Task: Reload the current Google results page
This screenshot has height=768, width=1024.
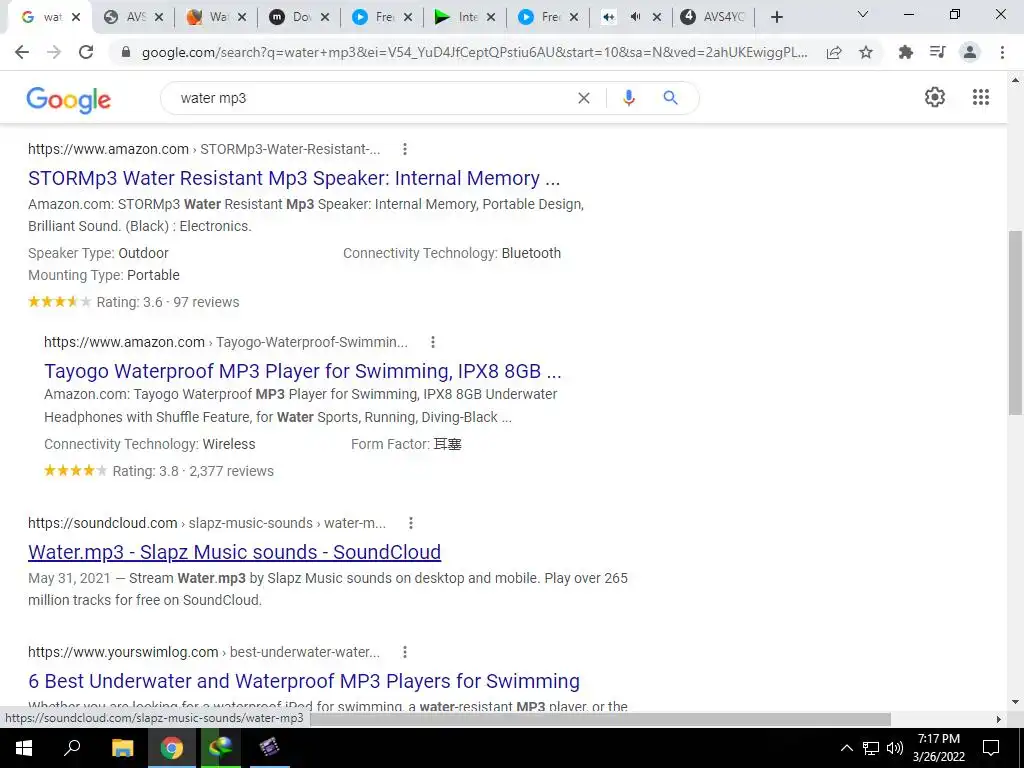Action: coord(86,52)
